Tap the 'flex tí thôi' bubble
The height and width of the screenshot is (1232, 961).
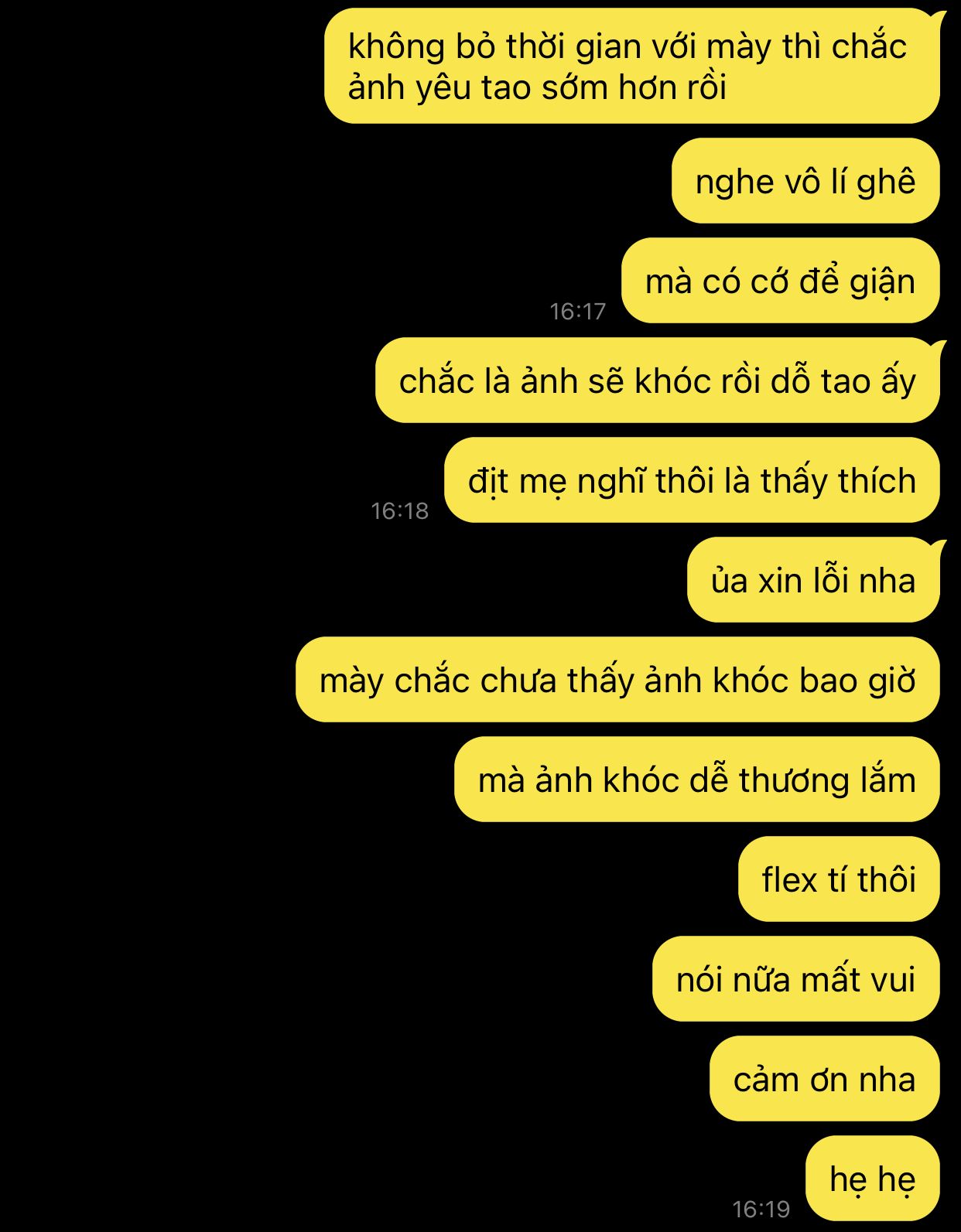pos(839,879)
